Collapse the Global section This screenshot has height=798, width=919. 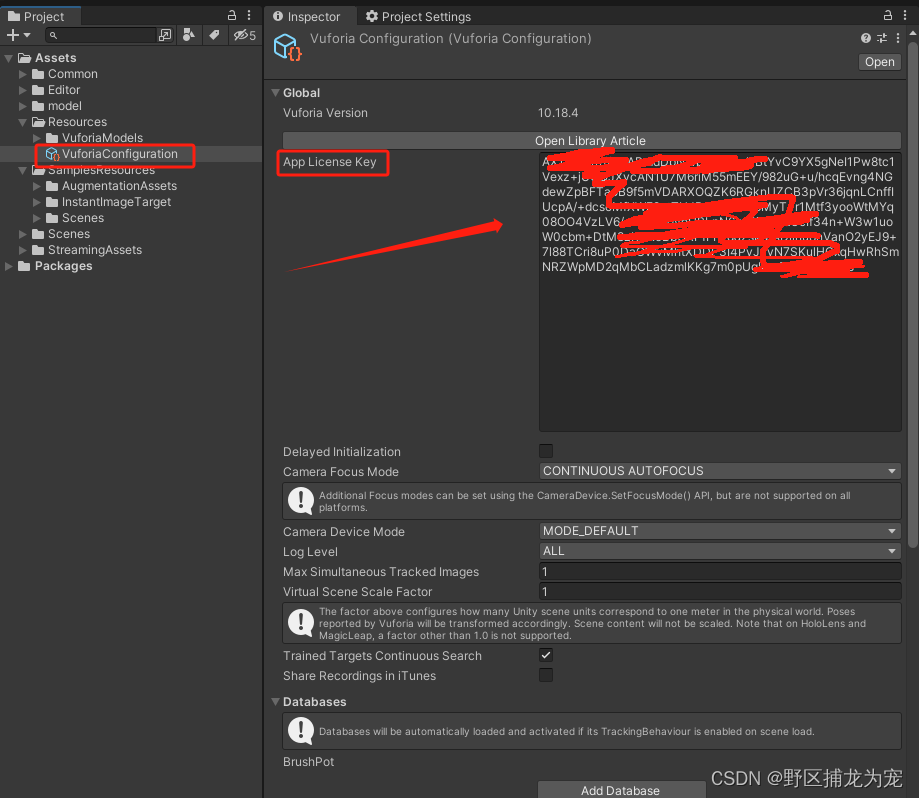pos(275,93)
